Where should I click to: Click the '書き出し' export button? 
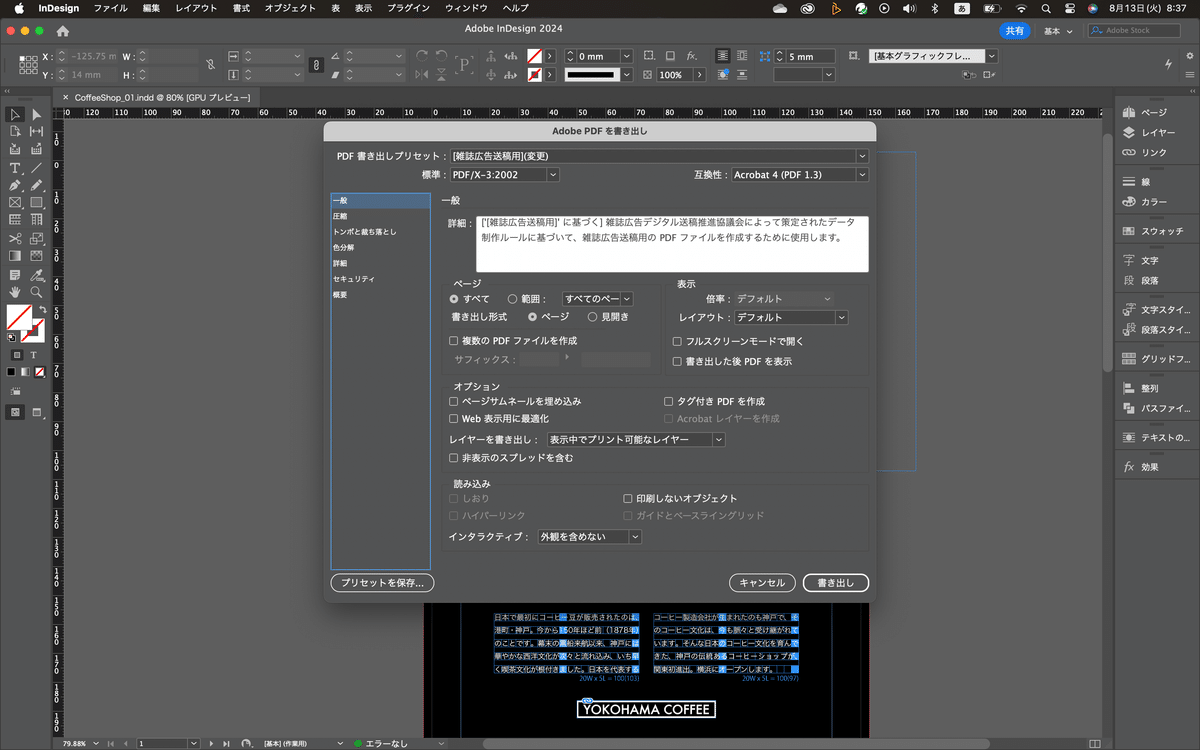click(836, 582)
